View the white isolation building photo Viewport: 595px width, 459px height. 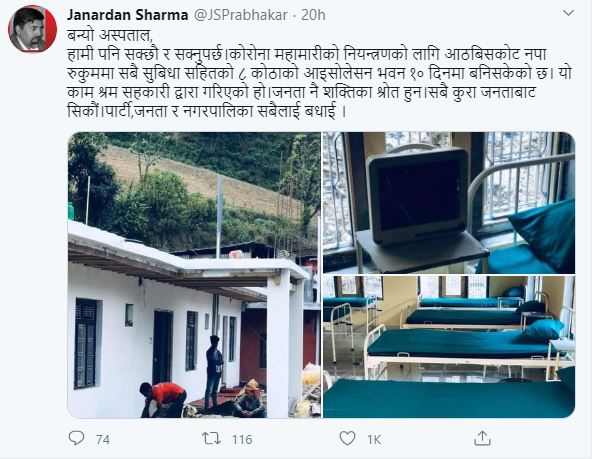pos(194,275)
